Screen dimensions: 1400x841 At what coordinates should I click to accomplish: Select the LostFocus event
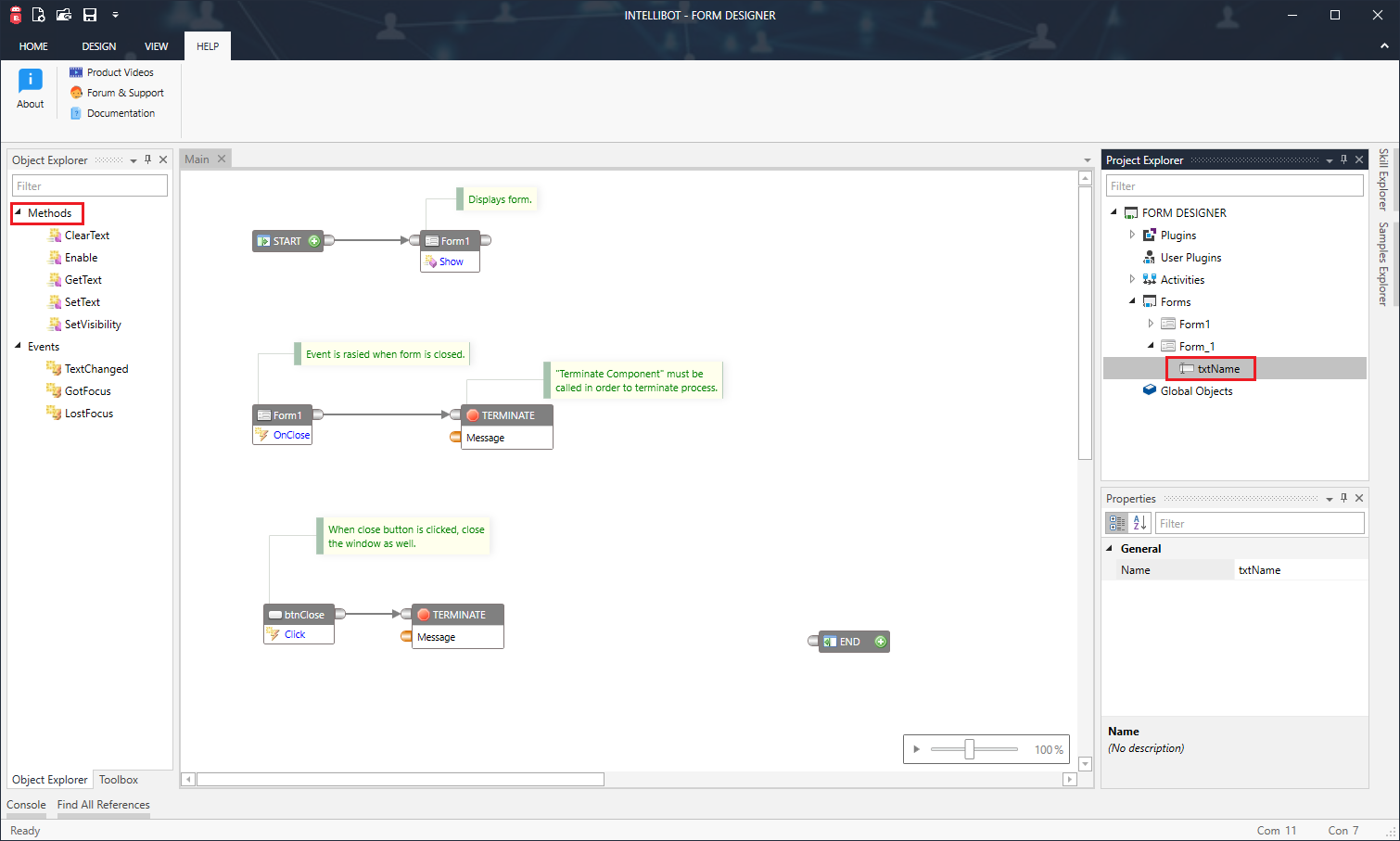point(88,413)
